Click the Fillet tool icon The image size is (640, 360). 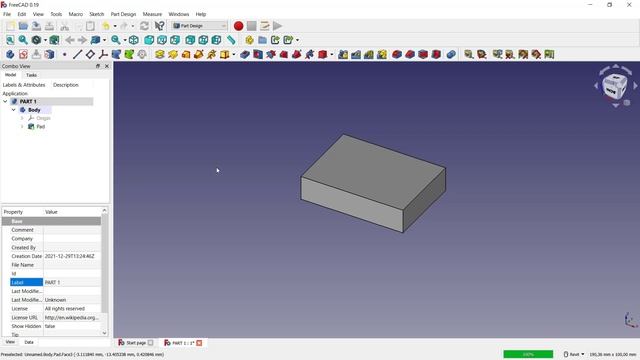click(x=397, y=54)
